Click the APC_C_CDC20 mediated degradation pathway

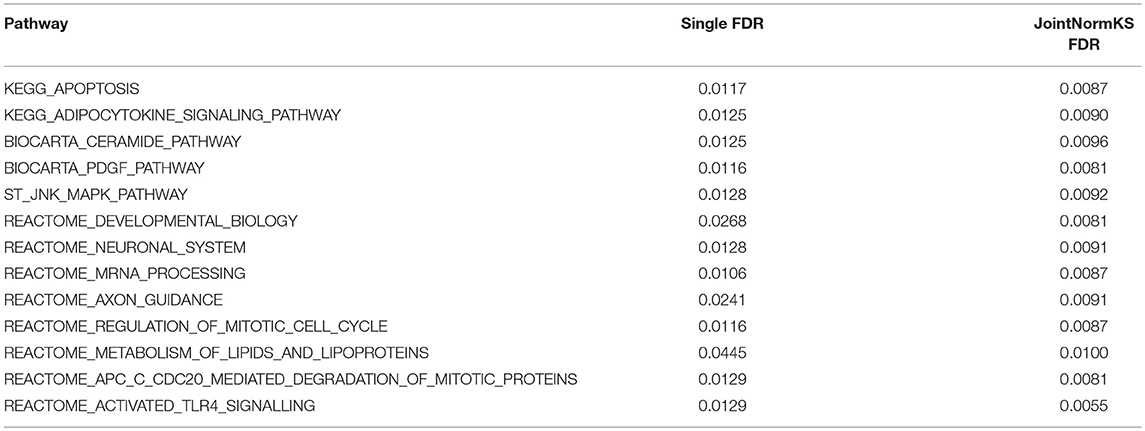[291, 379]
